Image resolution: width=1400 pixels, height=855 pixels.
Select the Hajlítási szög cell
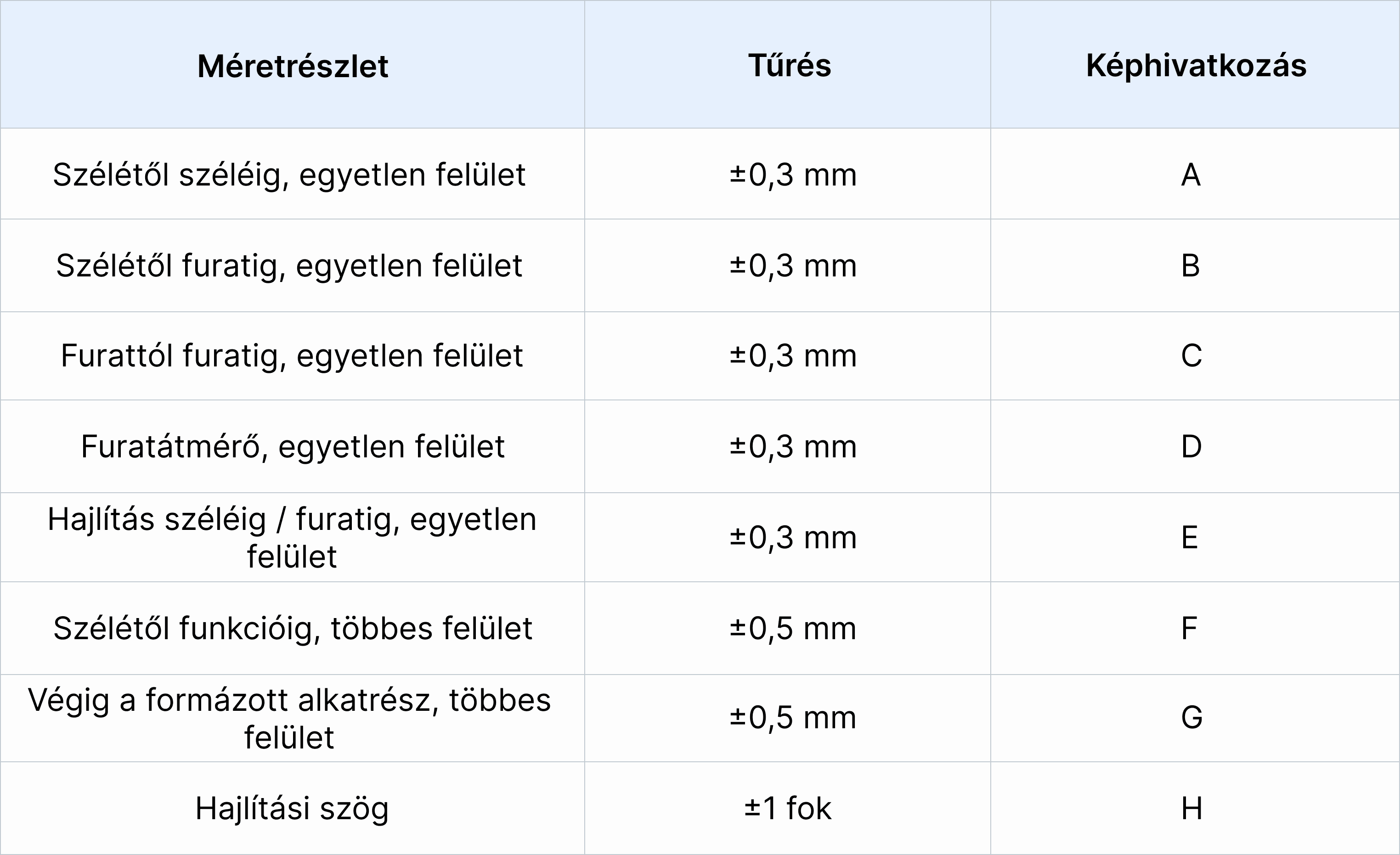292,809
